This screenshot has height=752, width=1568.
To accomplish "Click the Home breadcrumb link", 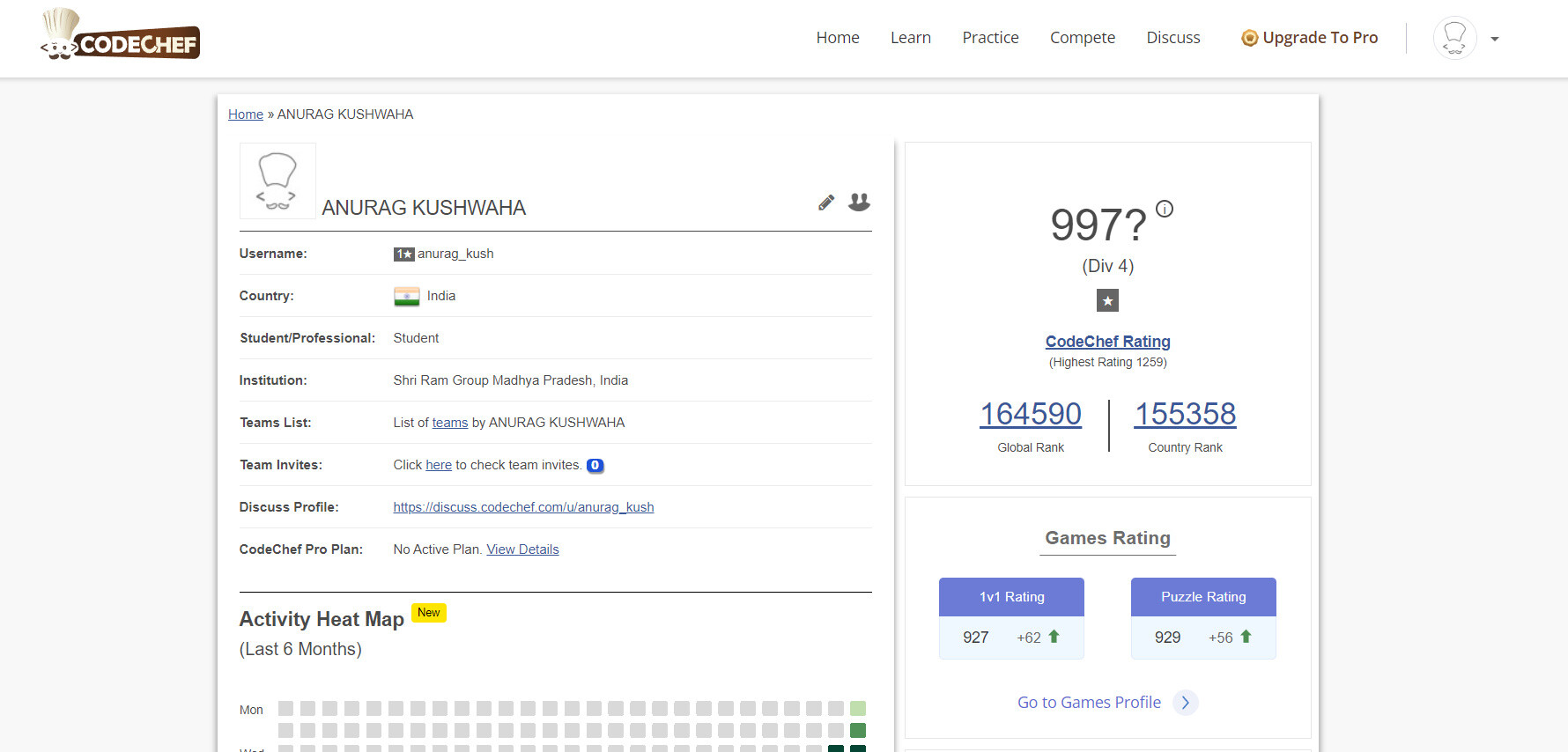I will tap(246, 114).
